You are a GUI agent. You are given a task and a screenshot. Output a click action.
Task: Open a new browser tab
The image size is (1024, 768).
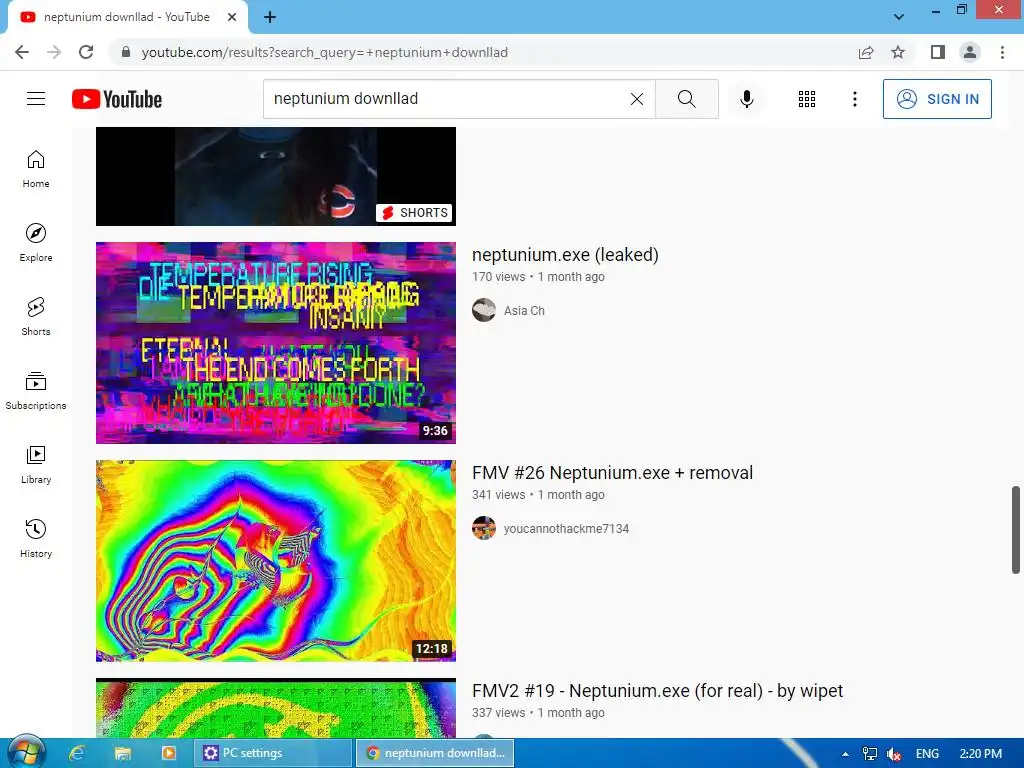click(x=270, y=17)
